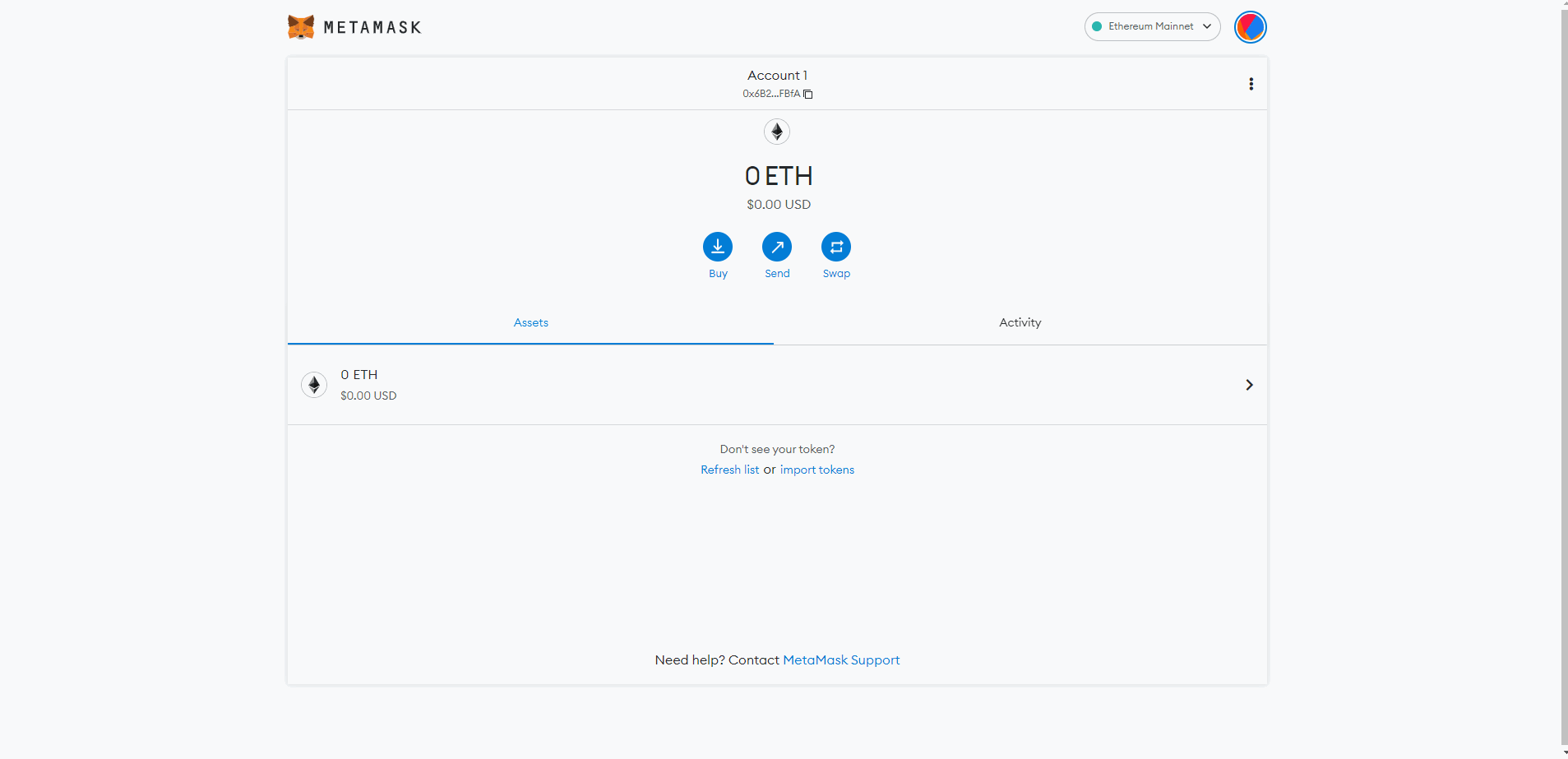Click the $0.00 USD balance under 0 ETH
The image size is (1568, 759).
(x=779, y=205)
